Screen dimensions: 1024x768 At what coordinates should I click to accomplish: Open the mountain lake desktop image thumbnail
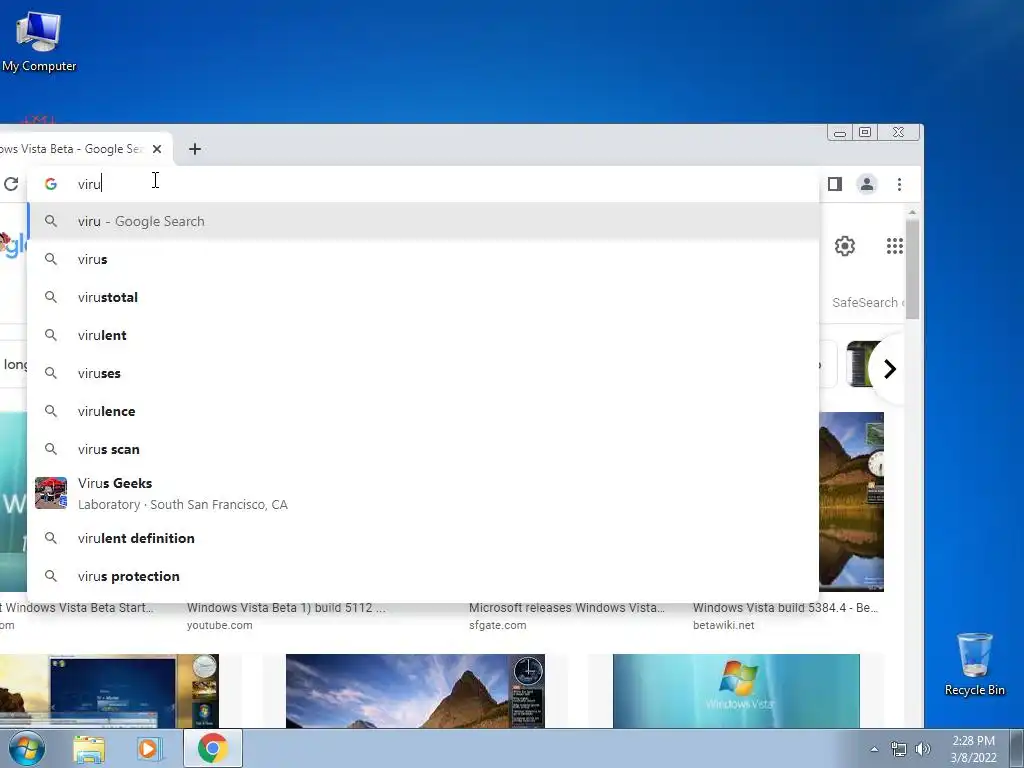852,502
